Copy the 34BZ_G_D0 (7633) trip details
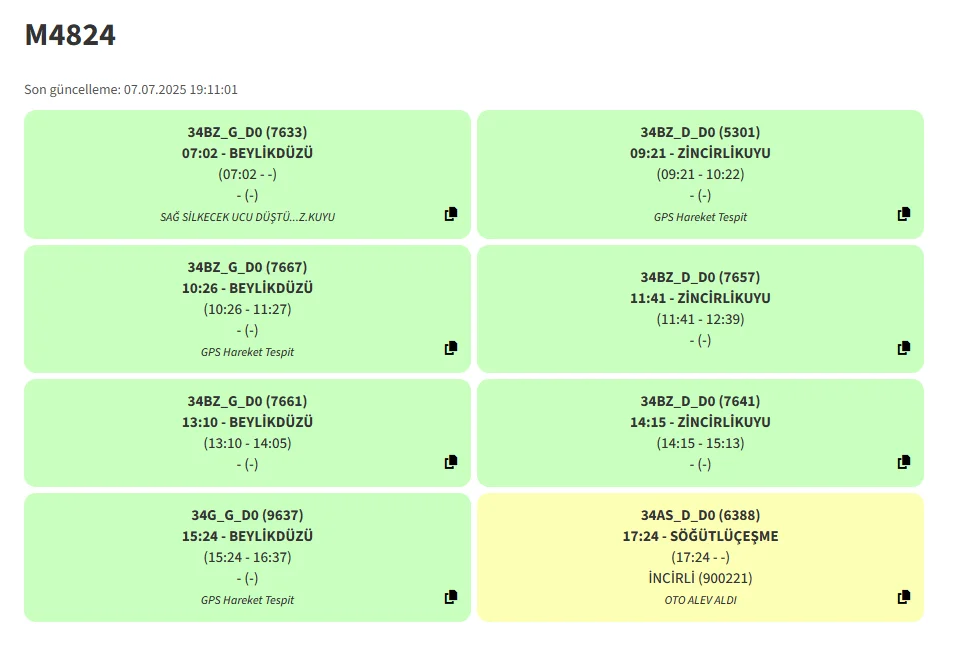The image size is (976, 653). coord(451,214)
